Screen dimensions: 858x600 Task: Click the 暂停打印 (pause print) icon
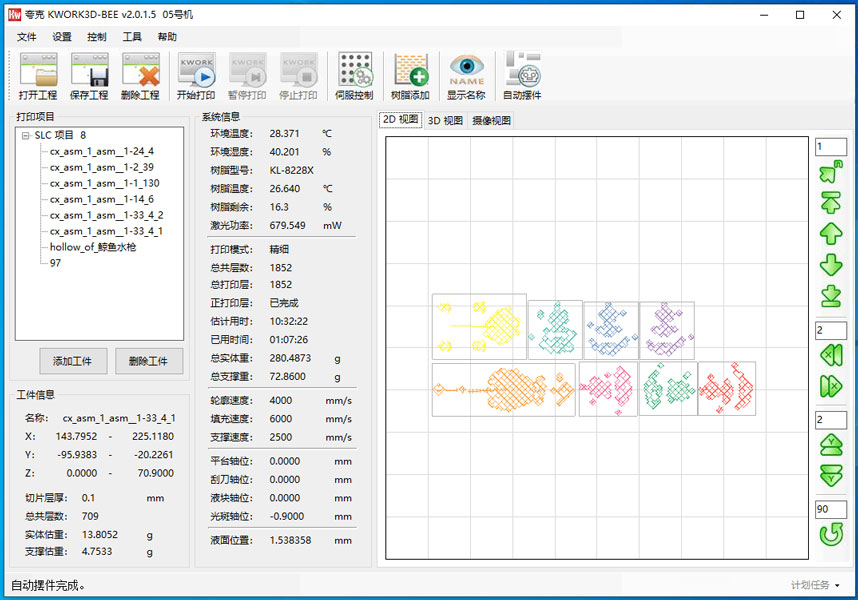click(247, 77)
